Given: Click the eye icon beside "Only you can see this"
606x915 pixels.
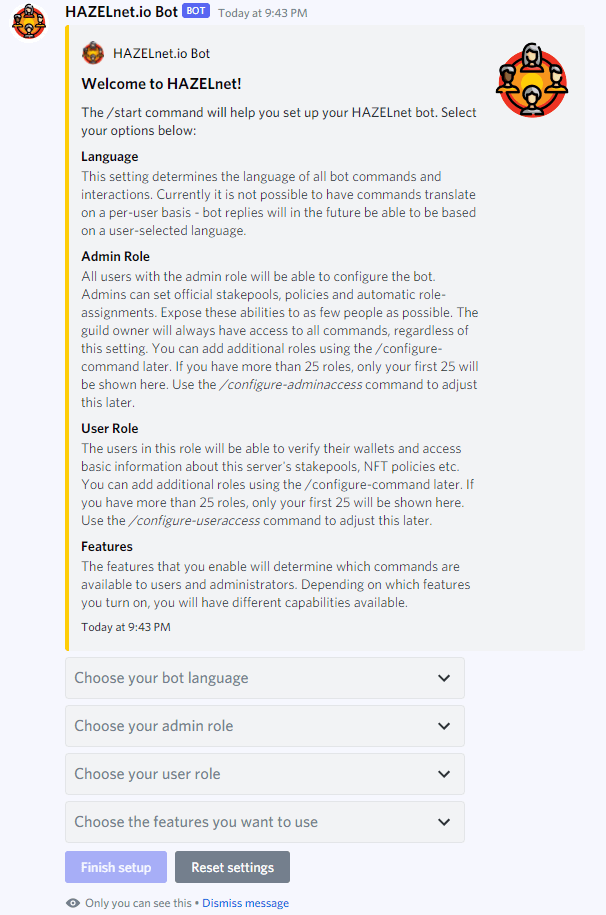Looking at the screenshot, I should tap(73, 903).
